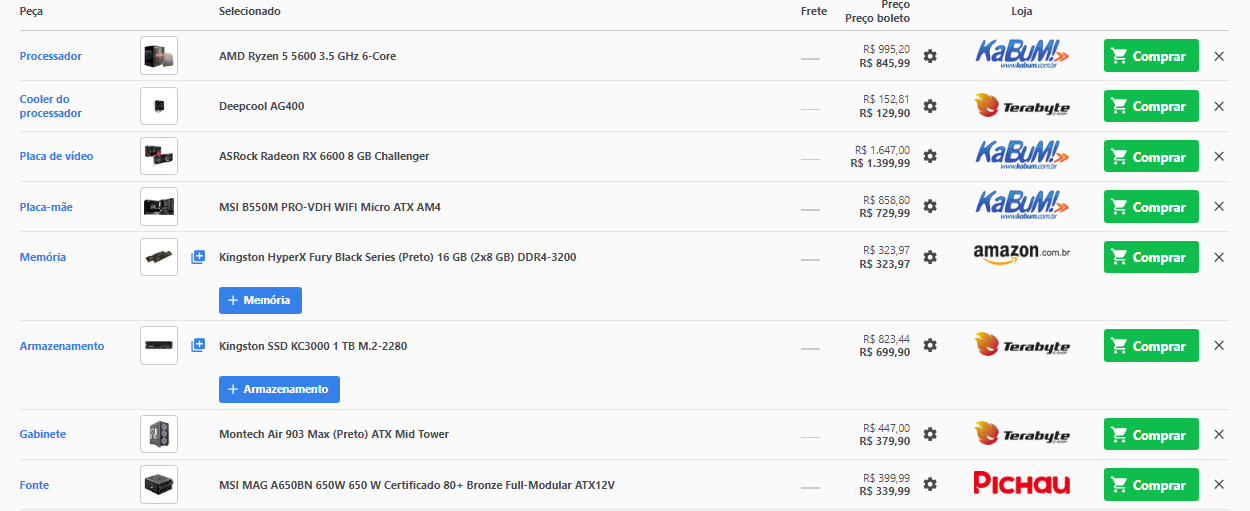
Task: Click Comprar for the Montech Air 903 Max
Action: click(1151, 435)
